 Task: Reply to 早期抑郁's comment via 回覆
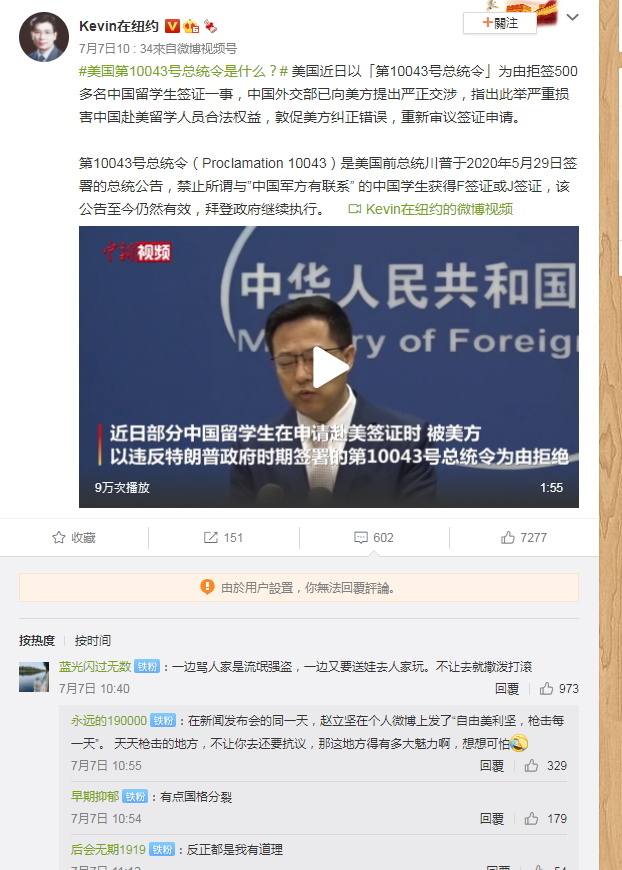(x=492, y=818)
